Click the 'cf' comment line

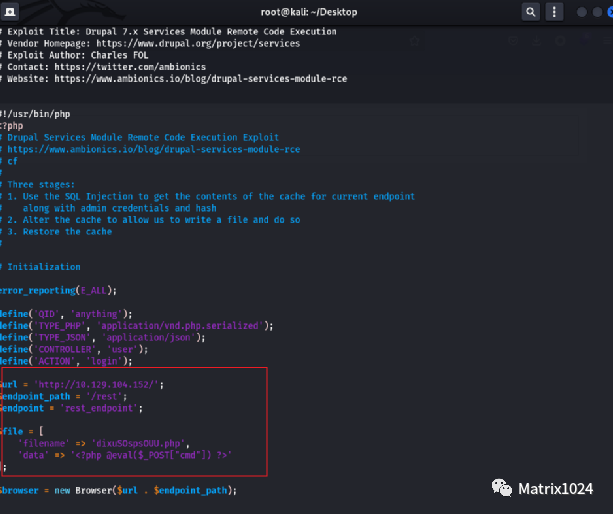tap(9, 161)
